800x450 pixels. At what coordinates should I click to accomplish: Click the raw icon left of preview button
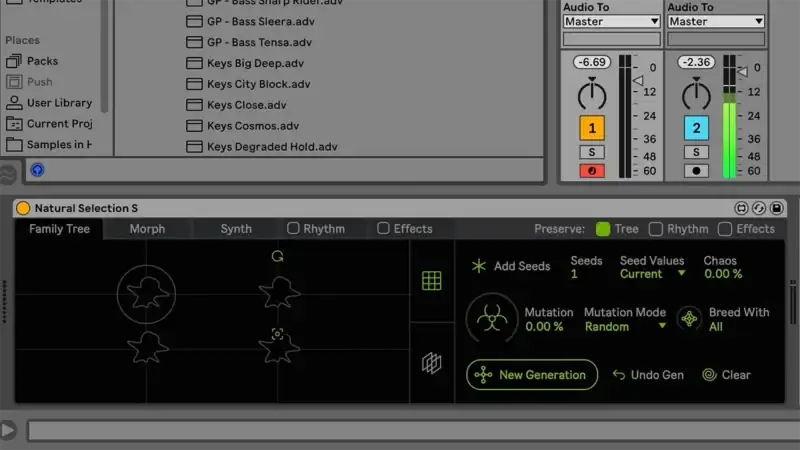point(8,174)
